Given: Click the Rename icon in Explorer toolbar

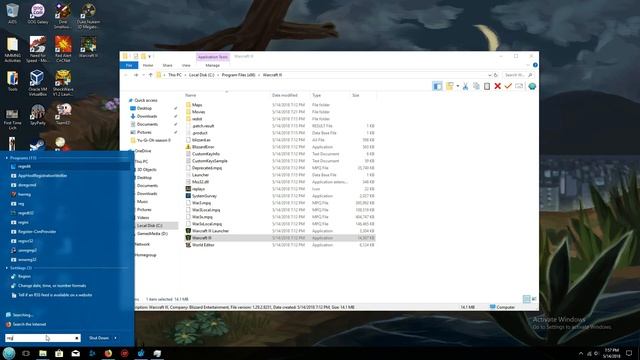Looking at the screenshot, I should click(x=519, y=86).
